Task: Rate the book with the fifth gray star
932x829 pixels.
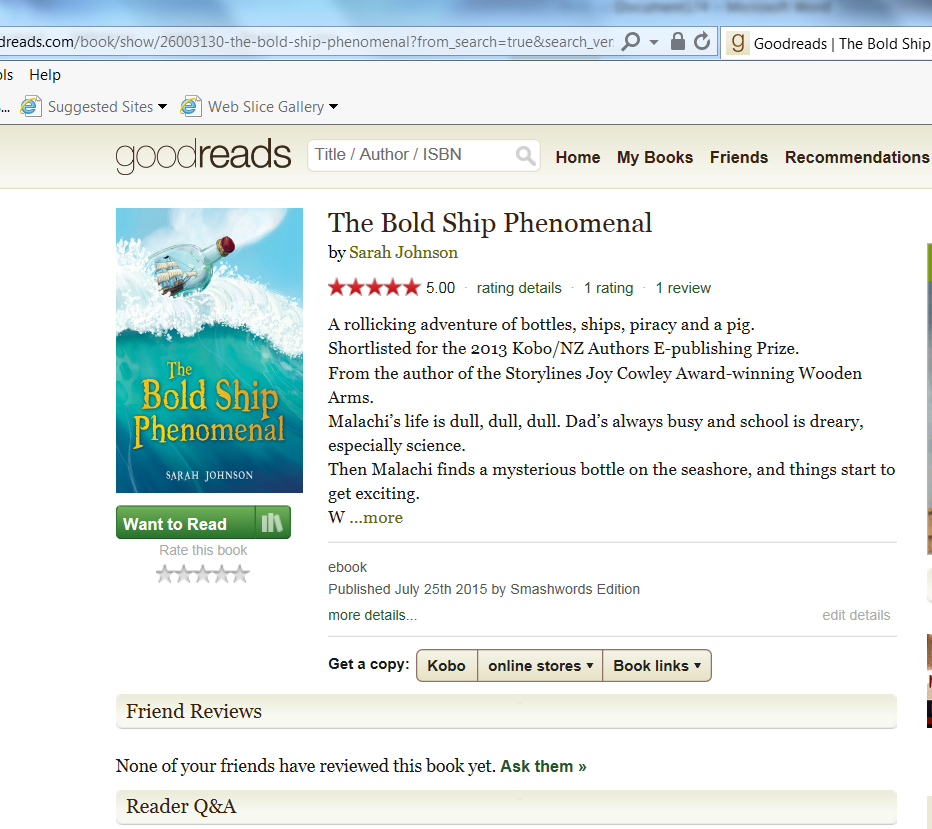Action: tap(241, 574)
